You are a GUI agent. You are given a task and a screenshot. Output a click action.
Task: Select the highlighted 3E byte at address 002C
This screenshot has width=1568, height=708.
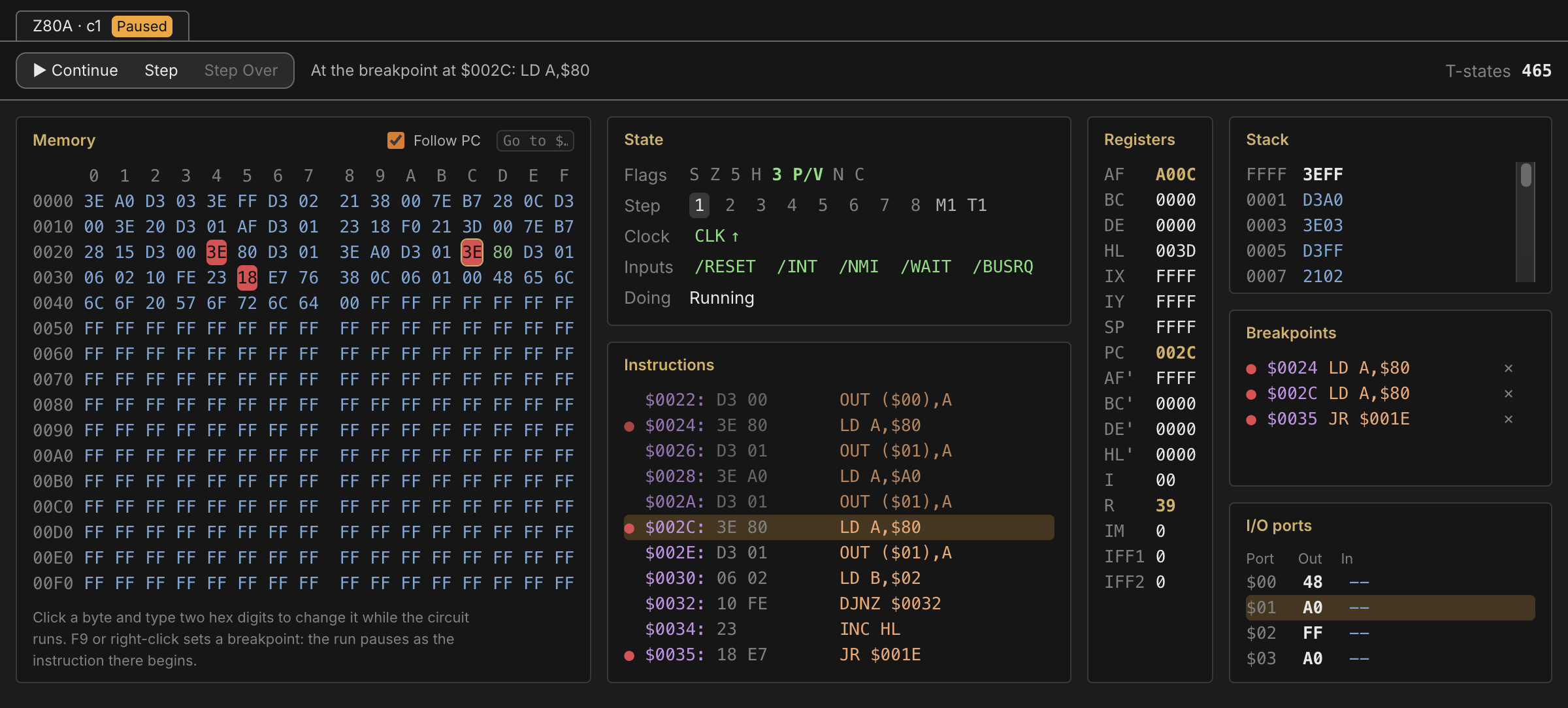(472, 252)
